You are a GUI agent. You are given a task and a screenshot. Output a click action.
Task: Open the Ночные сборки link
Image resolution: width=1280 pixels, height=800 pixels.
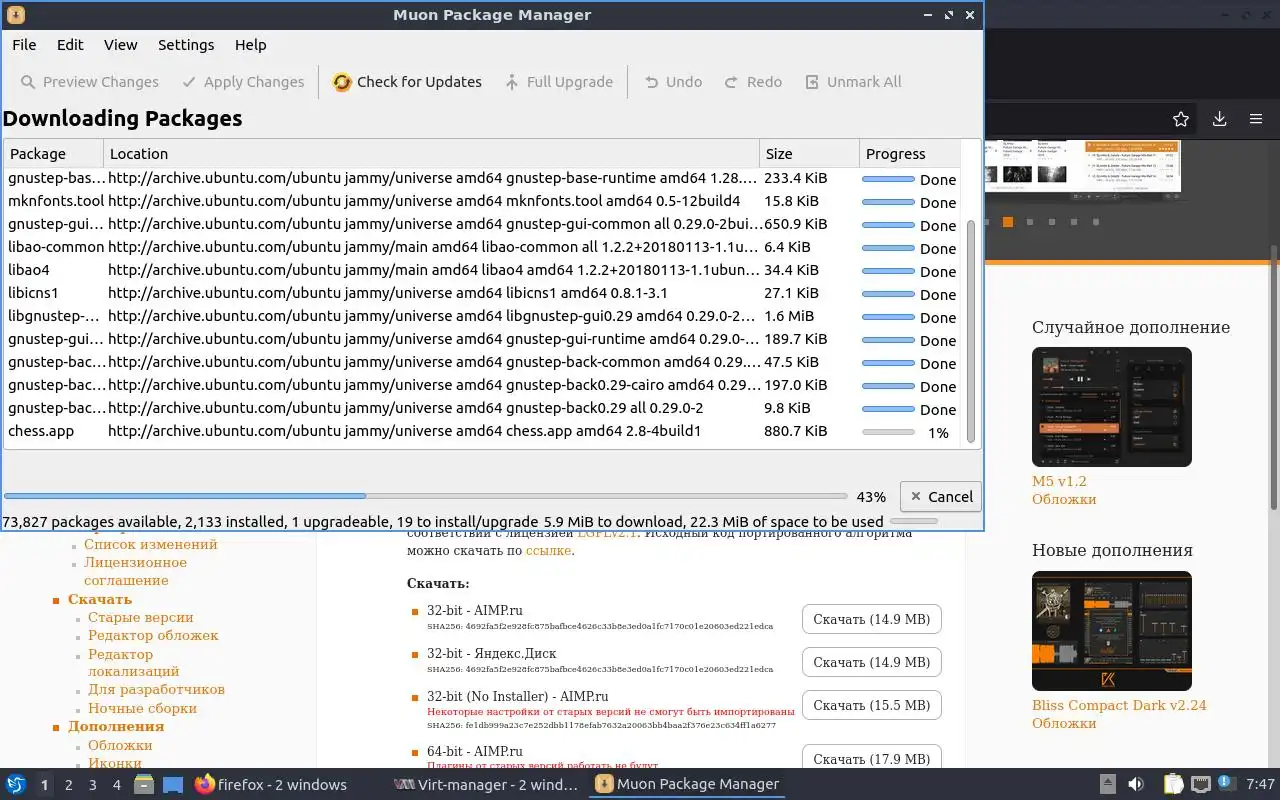pyautogui.click(x=142, y=708)
